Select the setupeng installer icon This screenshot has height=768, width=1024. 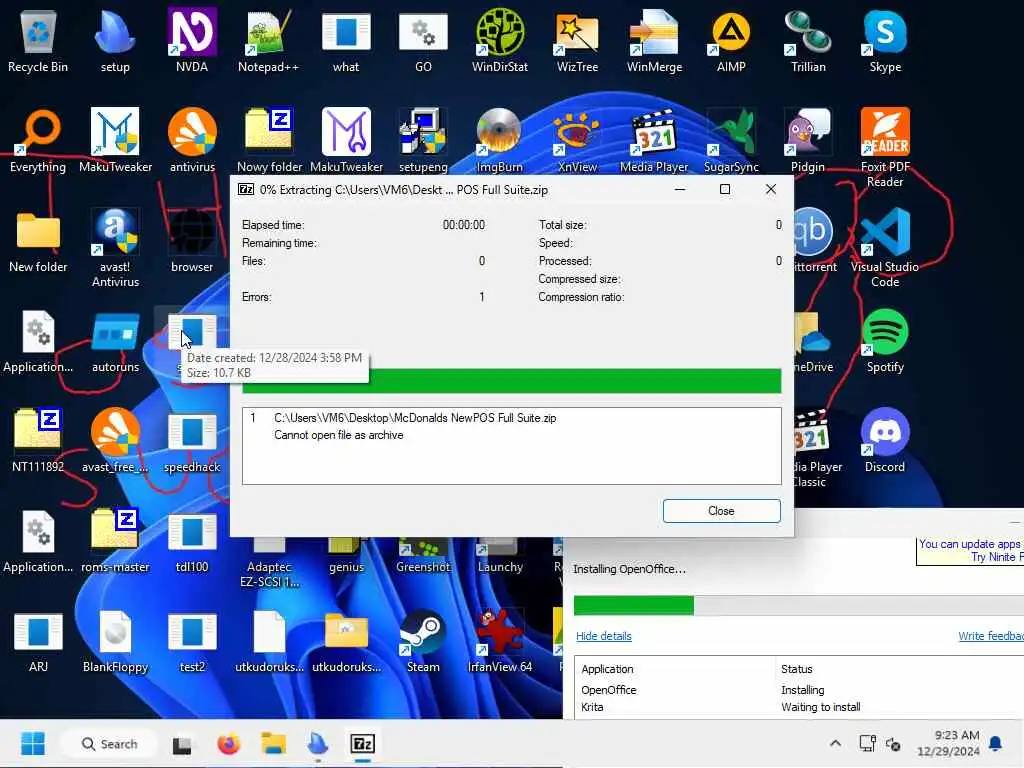click(x=423, y=140)
